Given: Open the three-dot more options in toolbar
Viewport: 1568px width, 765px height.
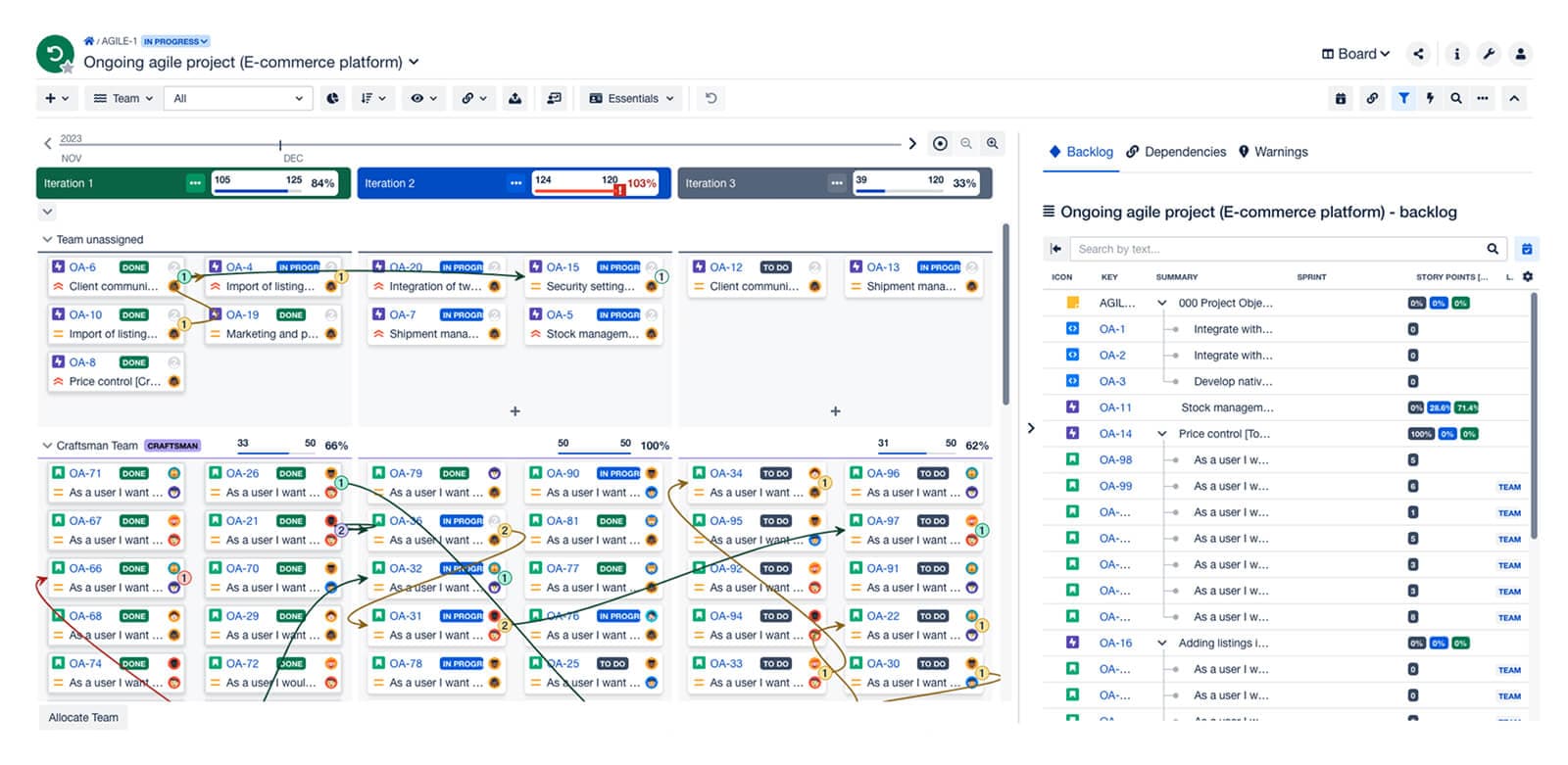Looking at the screenshot, I should click(x=1483, y=98).
